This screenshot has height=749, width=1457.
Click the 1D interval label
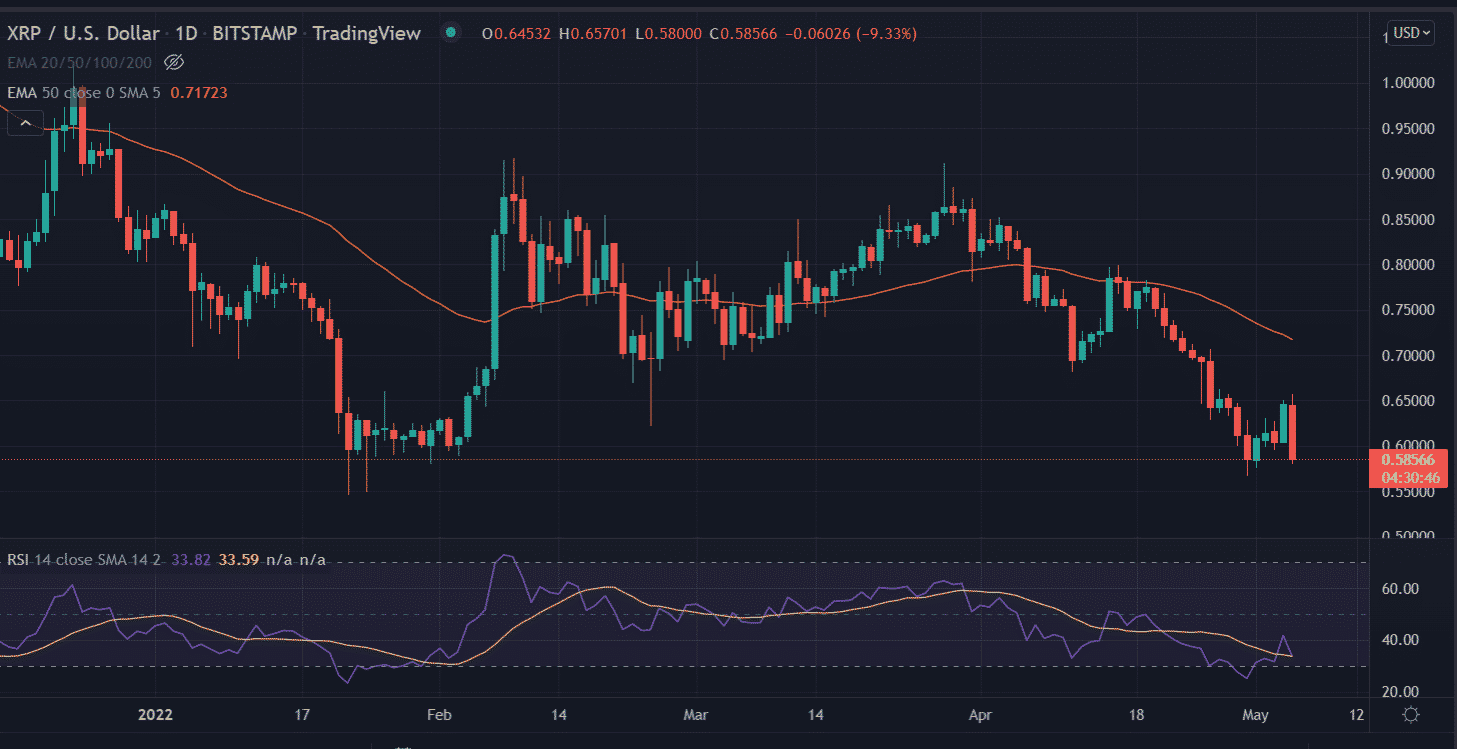tap(187, 34)
